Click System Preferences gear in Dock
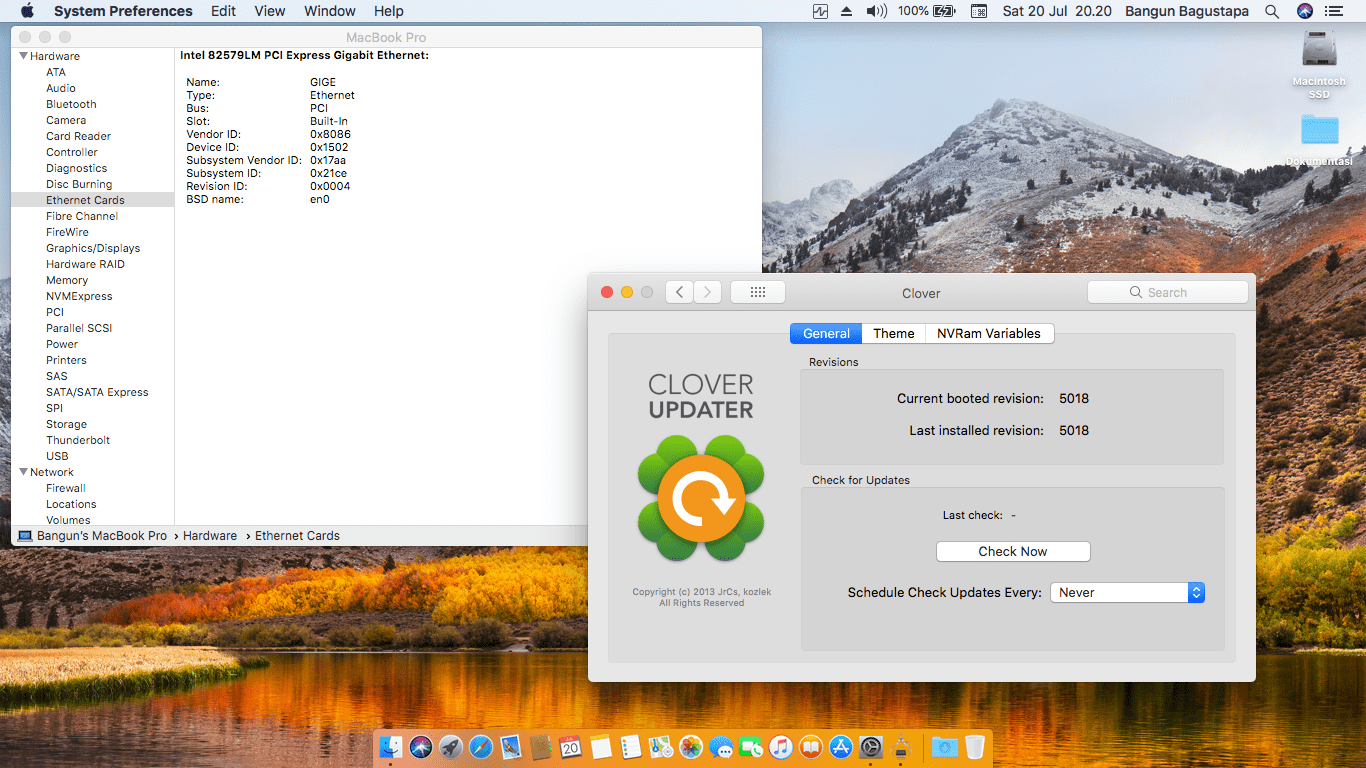 pyautogui.click(x=871, y=747)
